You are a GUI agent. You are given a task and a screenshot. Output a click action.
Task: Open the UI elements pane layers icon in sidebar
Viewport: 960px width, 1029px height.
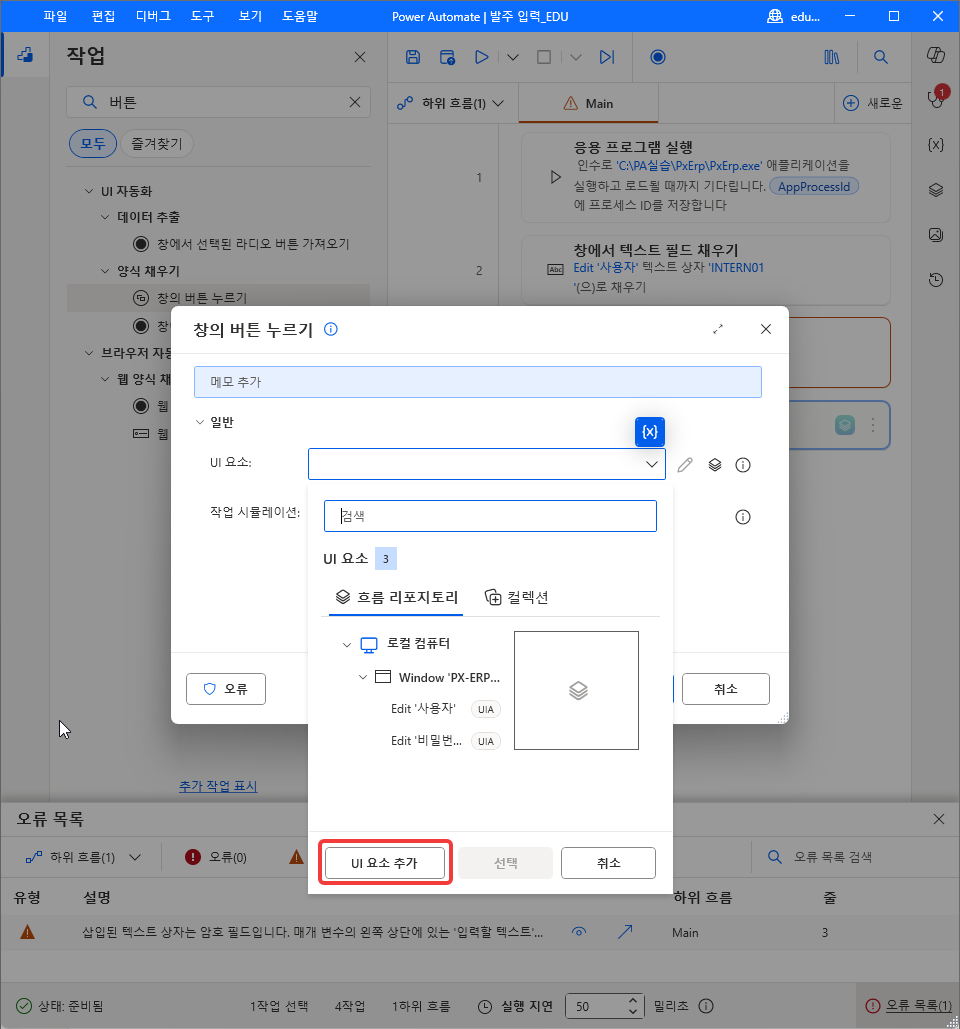(x=936, y=190)
